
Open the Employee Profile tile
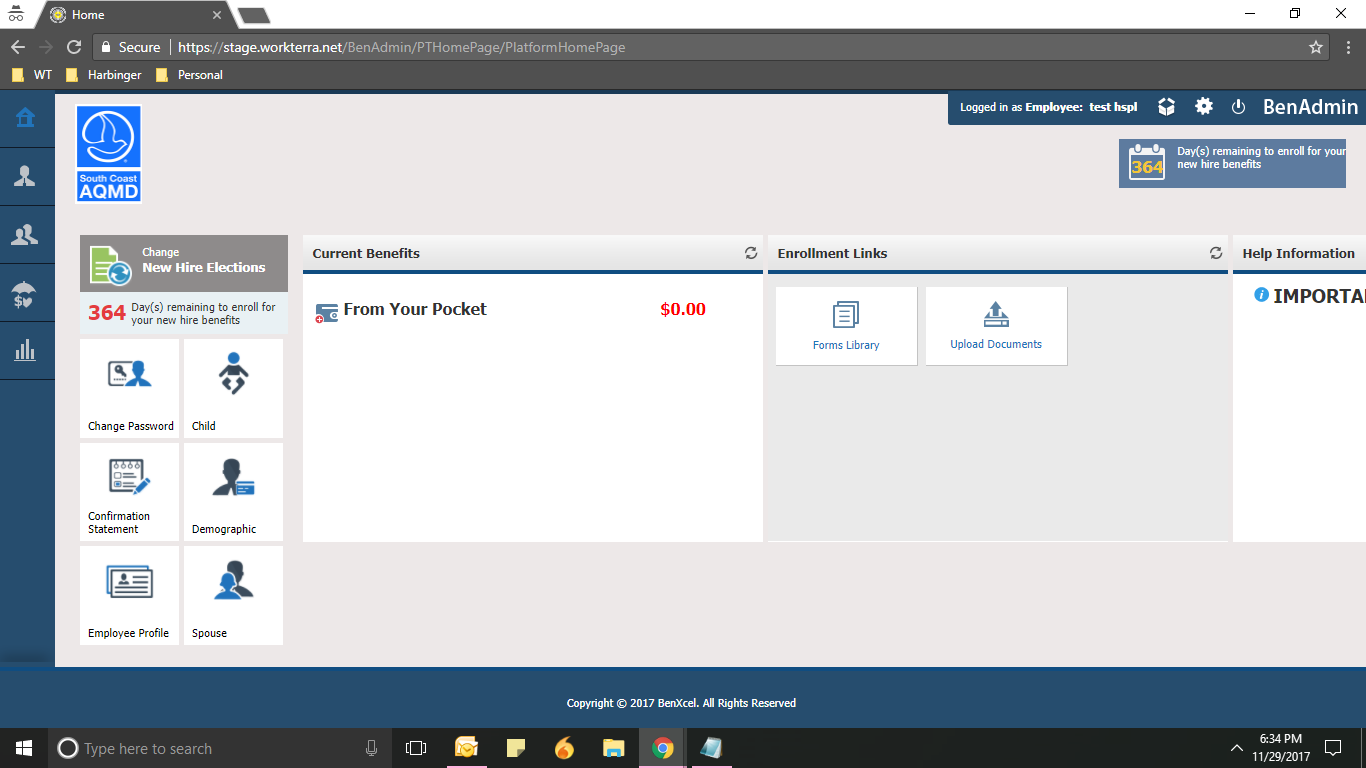pos(130,595)
